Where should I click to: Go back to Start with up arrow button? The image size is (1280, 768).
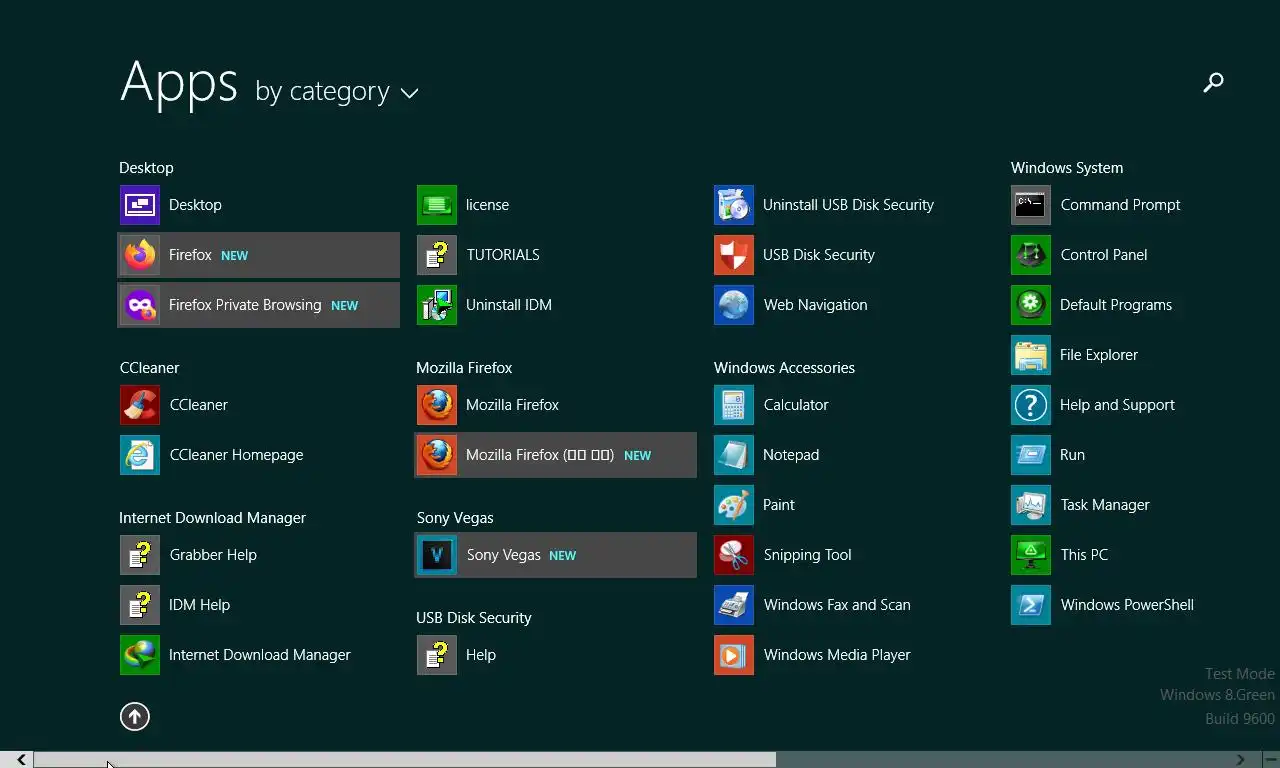coord(135,716)
